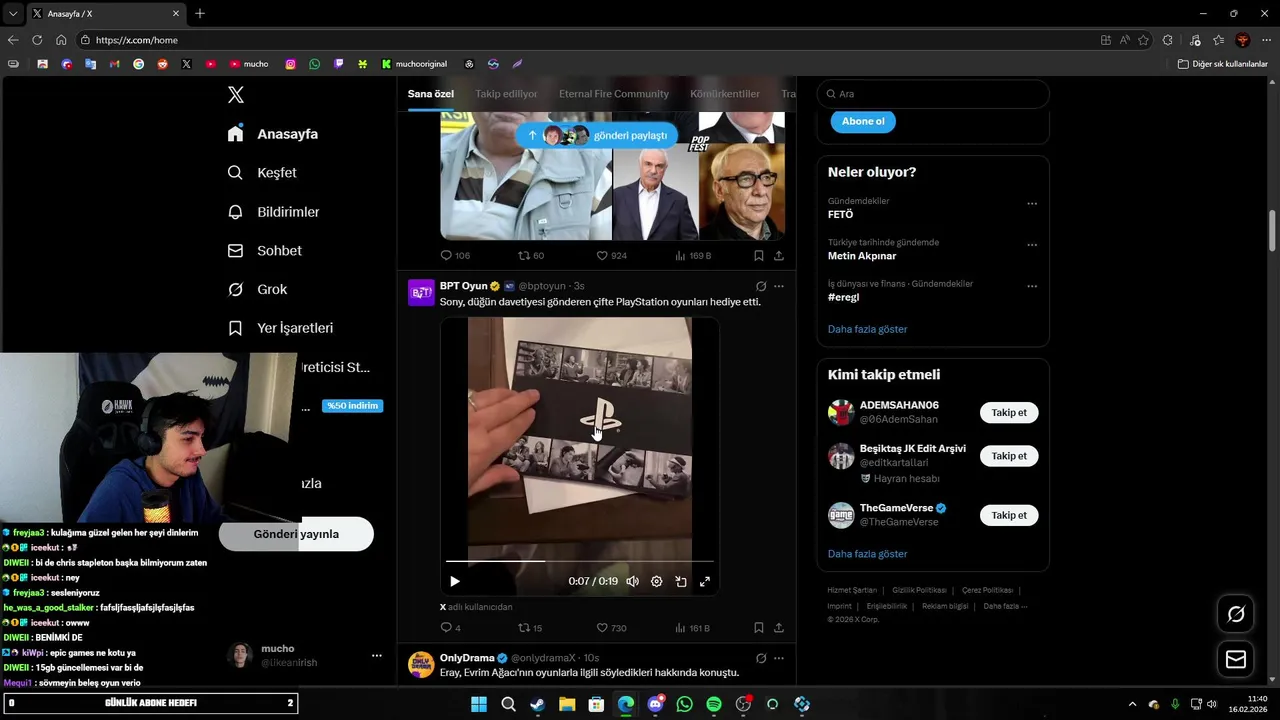Open muchooriginal bookmark
The image size is (1280, 720).
[414, 64]
